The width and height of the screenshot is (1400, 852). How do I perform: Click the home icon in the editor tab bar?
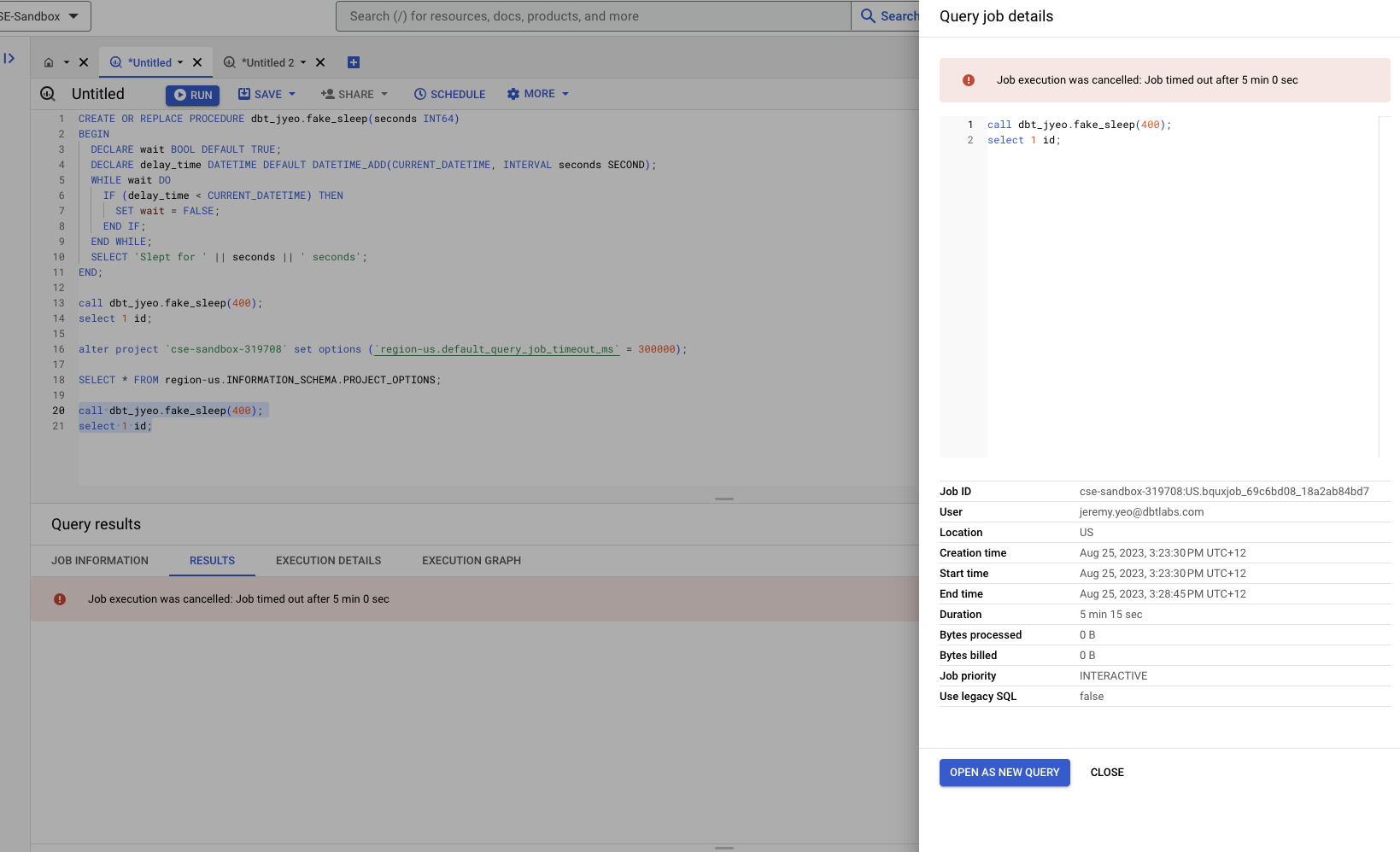click(50, 61)
